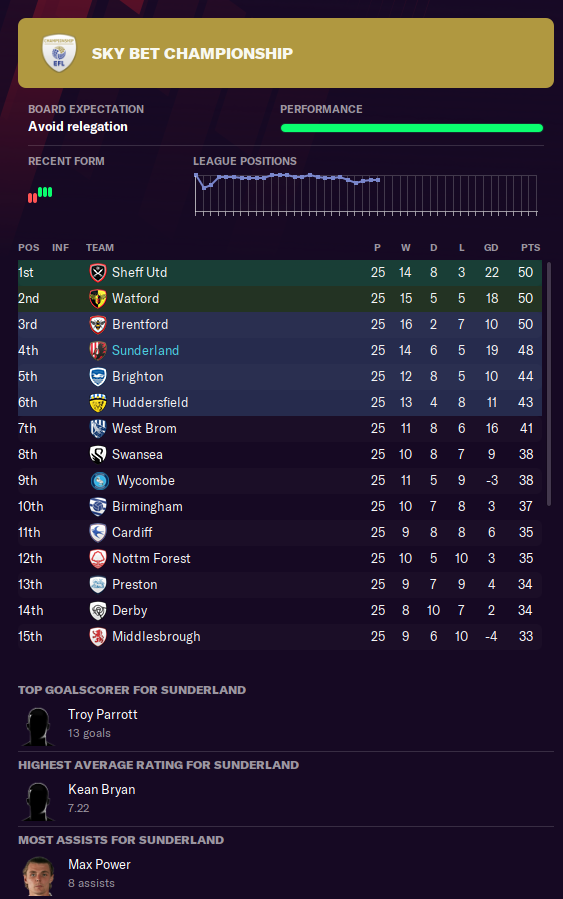This screenshot has width=563, height=899.
Task: Open the Brighton club badge
Action: (x=98, y=376)
